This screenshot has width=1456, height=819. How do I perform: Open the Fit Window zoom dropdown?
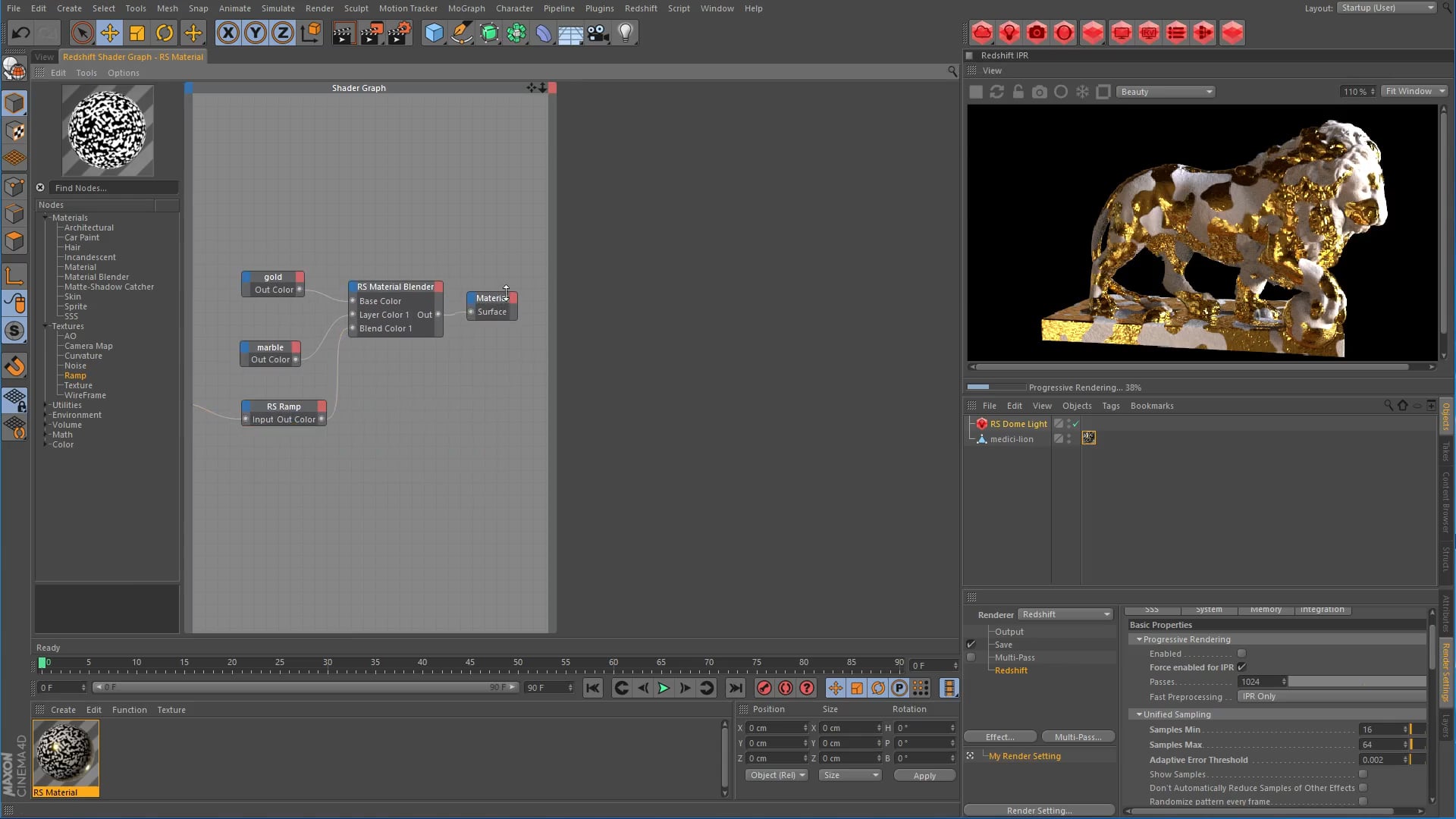(x=1414, y=90)
